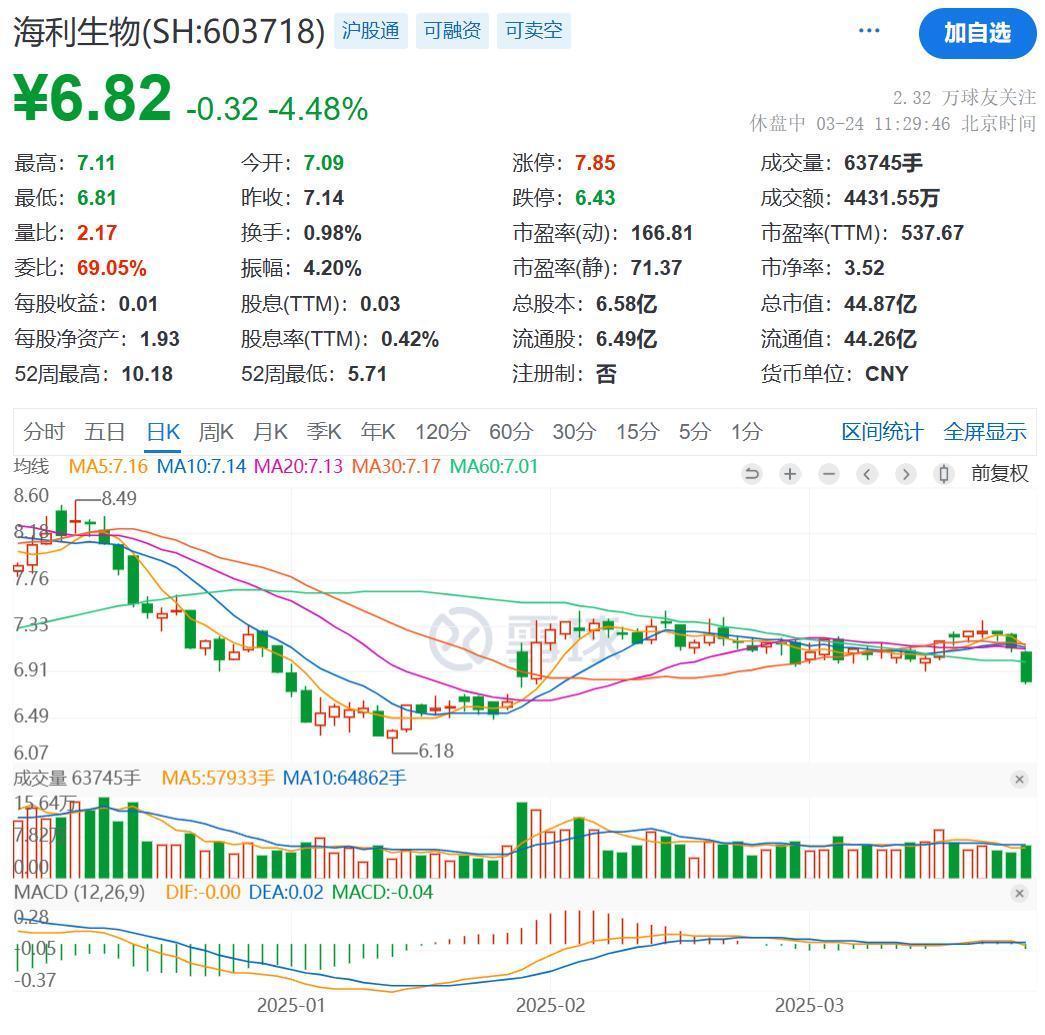Image resolution: width=1045 pixels, height=1035 pixels.
Task: Click the MA10:7.14 moving average label
Action: tap(201, 466)
